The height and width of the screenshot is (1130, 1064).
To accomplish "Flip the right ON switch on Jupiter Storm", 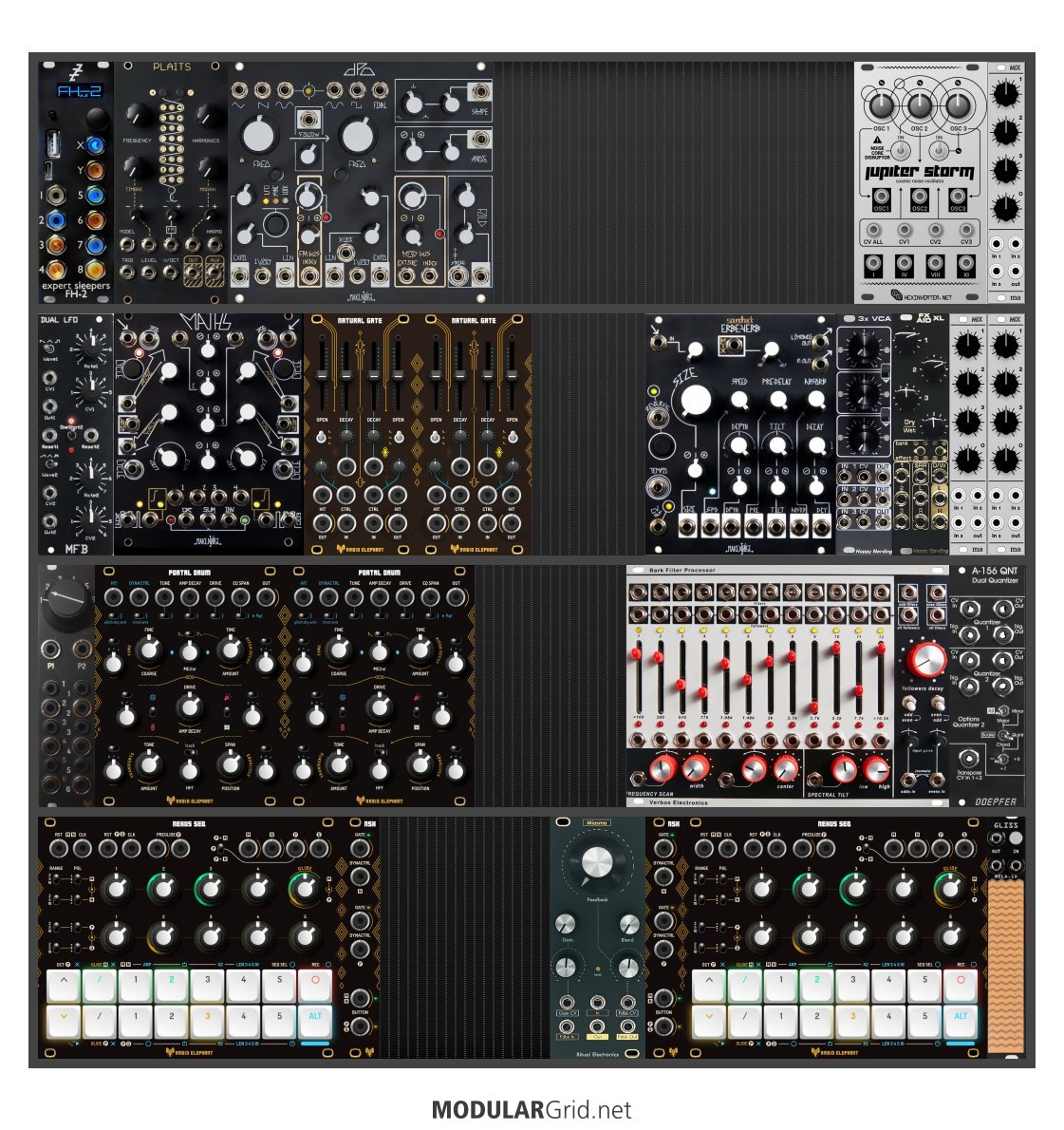I will 939,151.
